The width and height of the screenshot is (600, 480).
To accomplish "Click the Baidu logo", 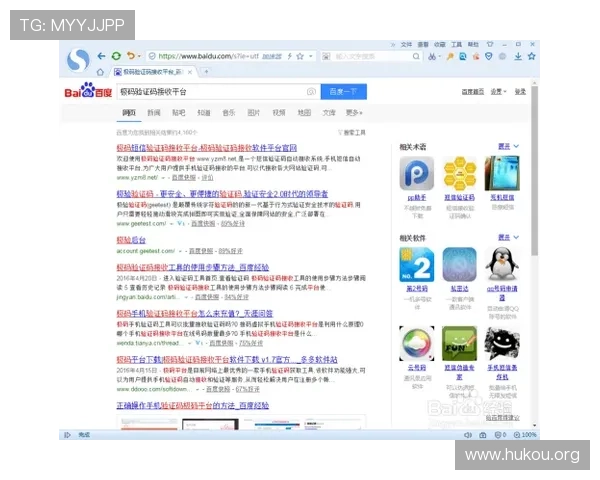I will tap(89, 93).
